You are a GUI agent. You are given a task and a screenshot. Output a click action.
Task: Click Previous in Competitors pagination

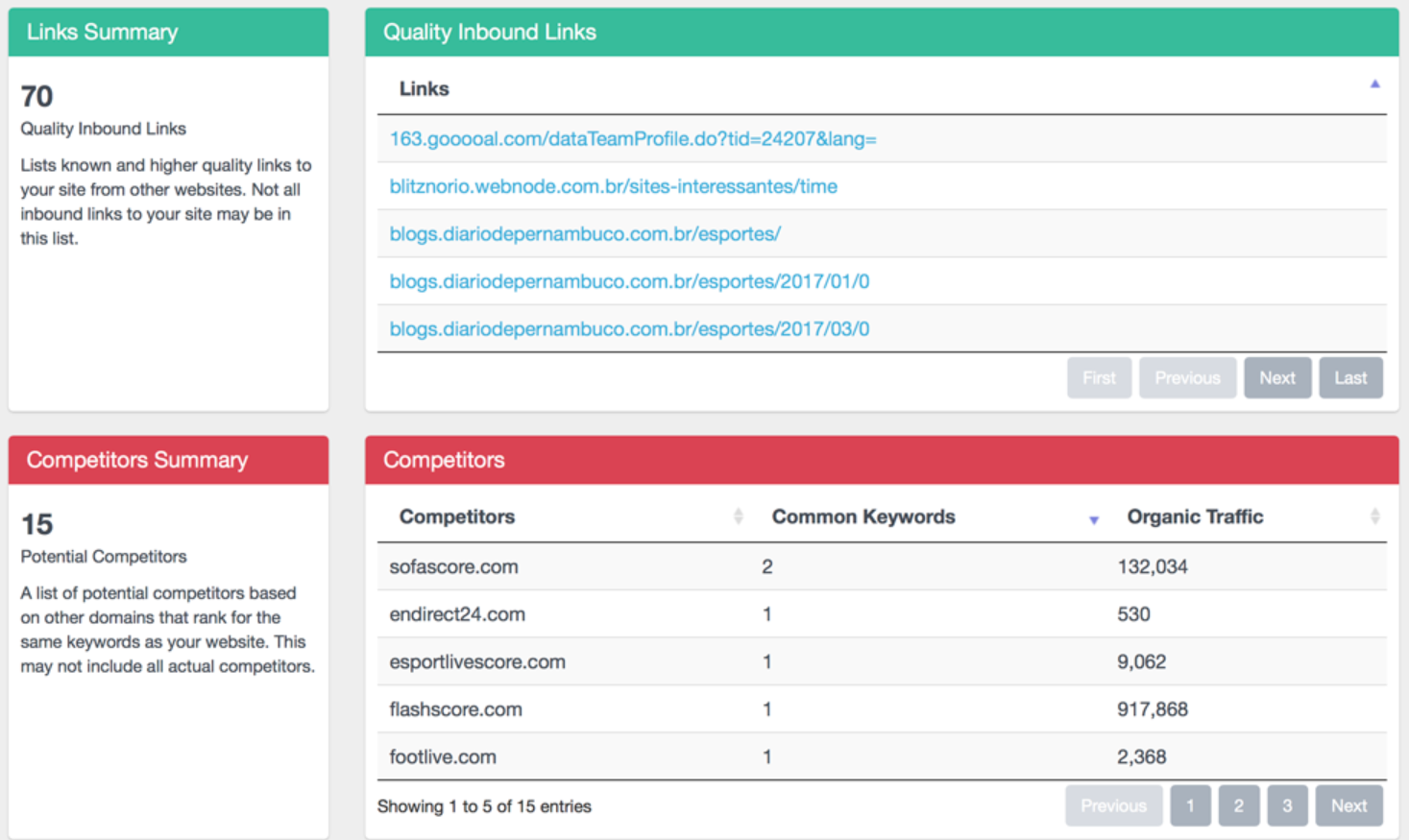(x=1113, y=806)
